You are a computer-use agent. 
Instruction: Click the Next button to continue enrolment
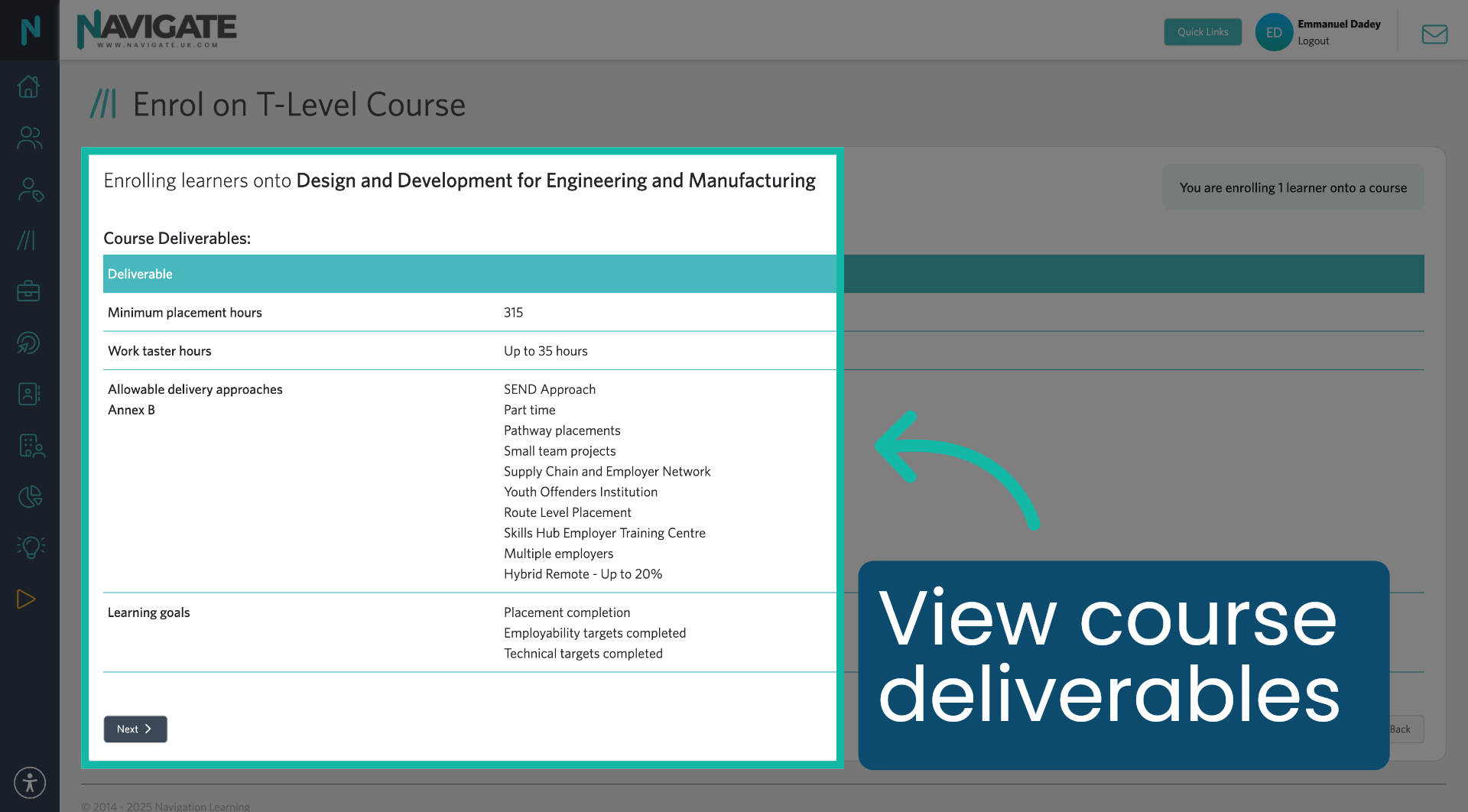pos(135,729)
